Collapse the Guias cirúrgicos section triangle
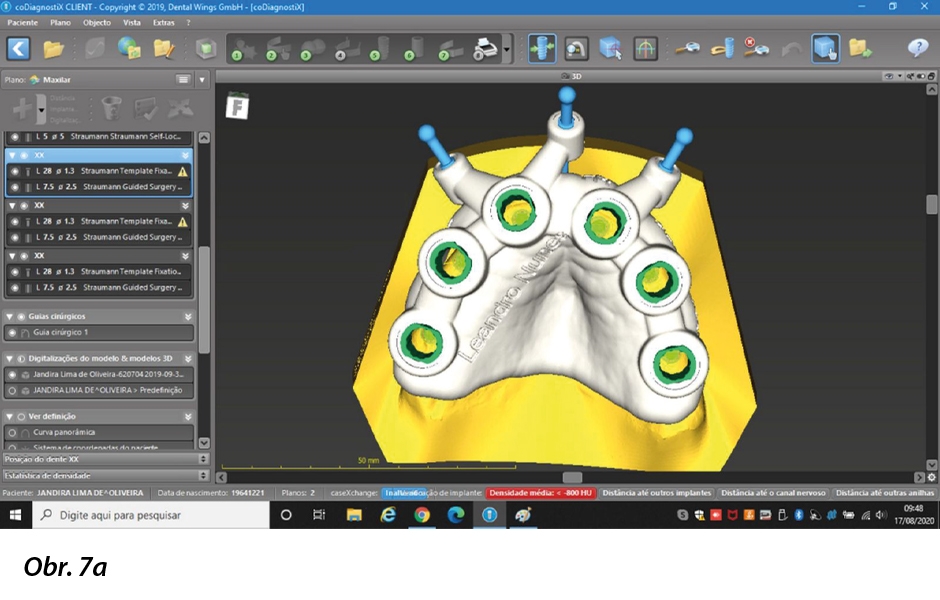The width and height of the screenshot is (940, 600). coord(10,316)
